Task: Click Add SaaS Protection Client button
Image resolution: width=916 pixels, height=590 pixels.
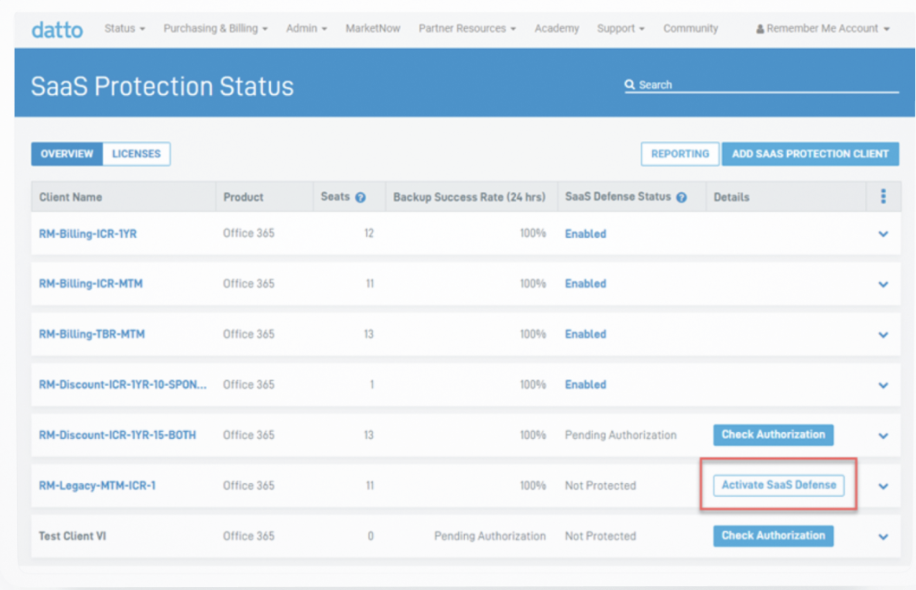Action: click(810, 154)
